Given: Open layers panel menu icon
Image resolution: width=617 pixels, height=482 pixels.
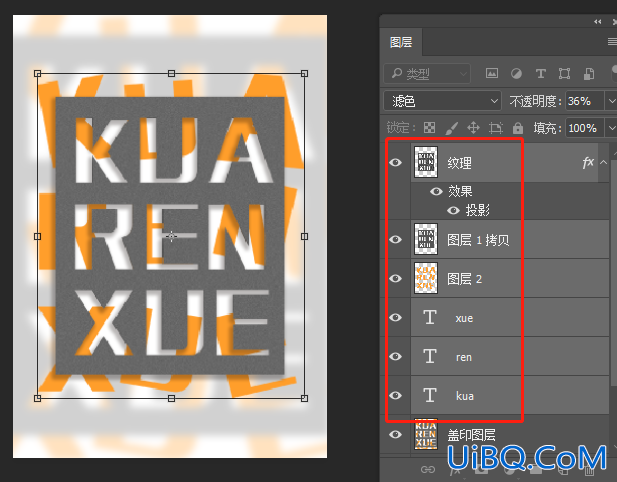Looking at the screenshot, I should pyautogui.click(x=612, y=41).
